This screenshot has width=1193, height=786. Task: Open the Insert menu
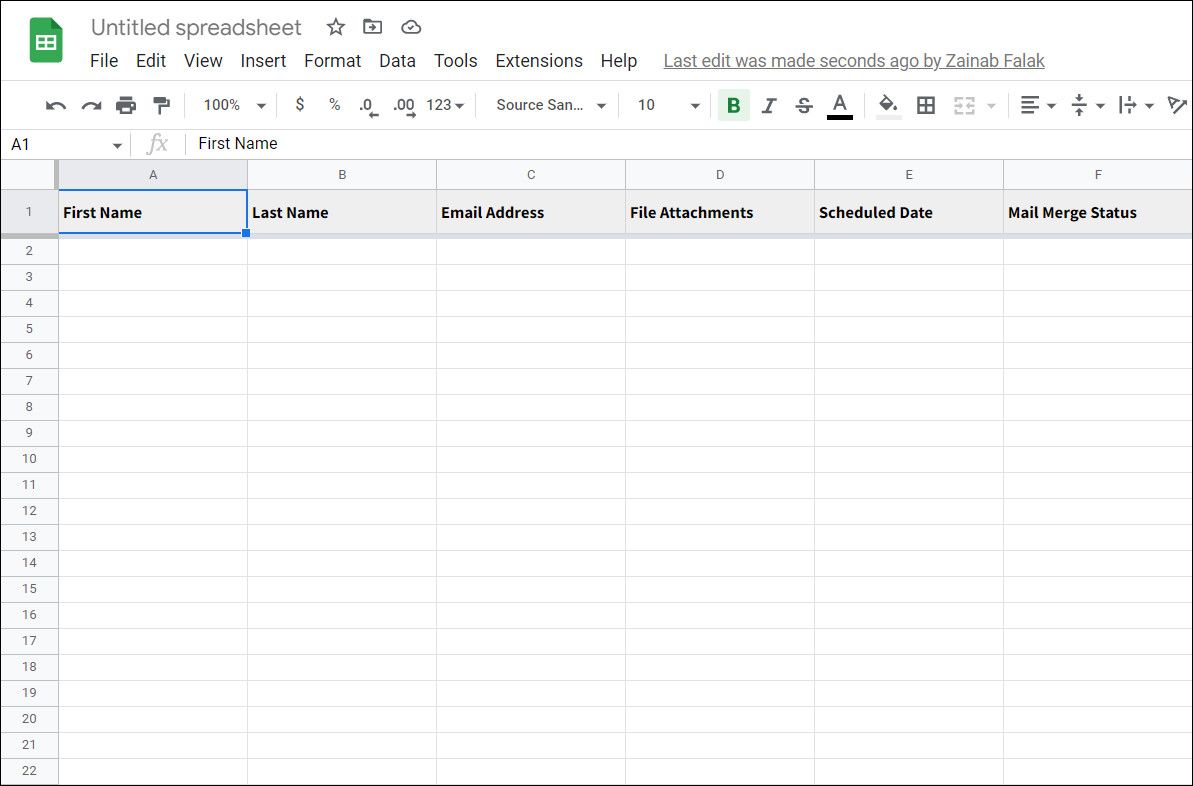coord(263,61)
